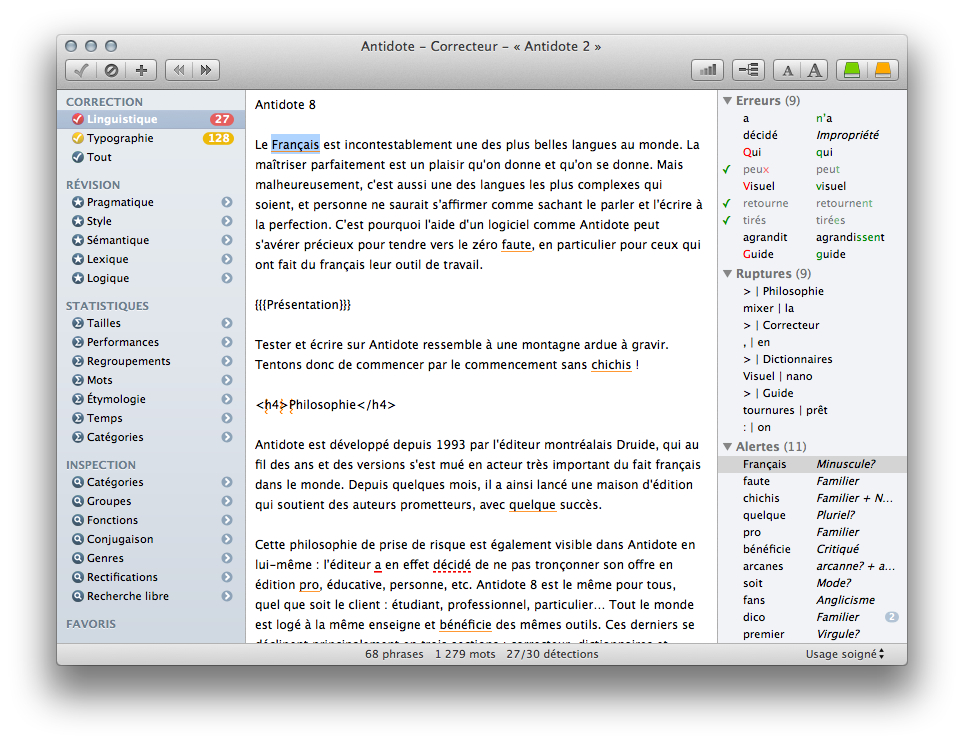Viewport: 964px width, 744px height.
Task: Go to next detection with double-right arrow
Action: pyautogui.click(x=206, y=70)
